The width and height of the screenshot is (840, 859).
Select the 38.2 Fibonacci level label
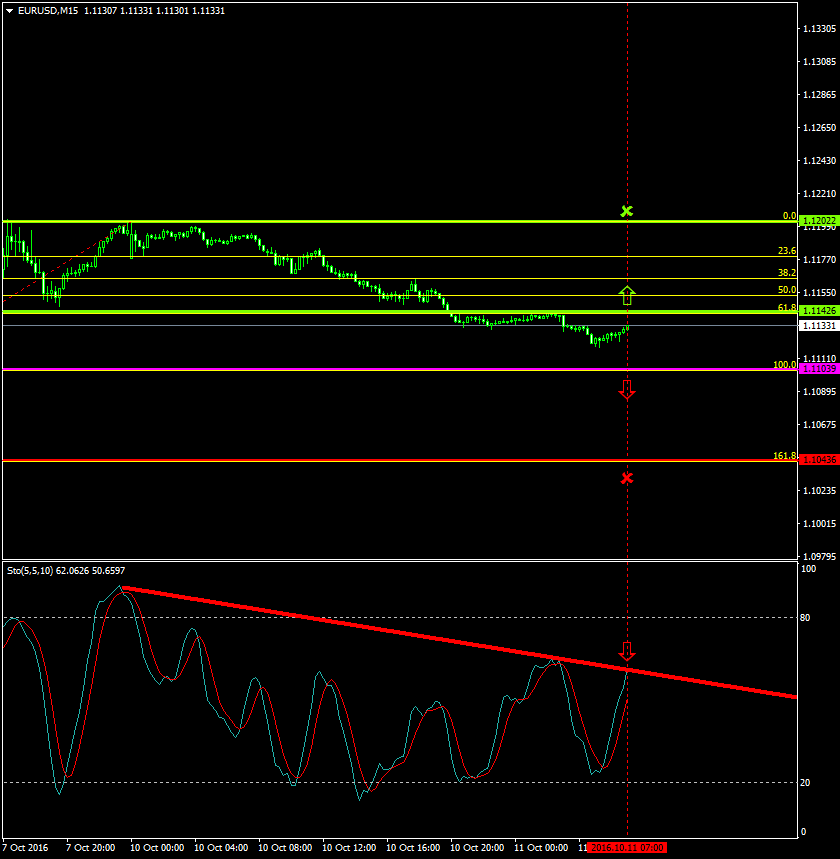click(x=786, y=273)
